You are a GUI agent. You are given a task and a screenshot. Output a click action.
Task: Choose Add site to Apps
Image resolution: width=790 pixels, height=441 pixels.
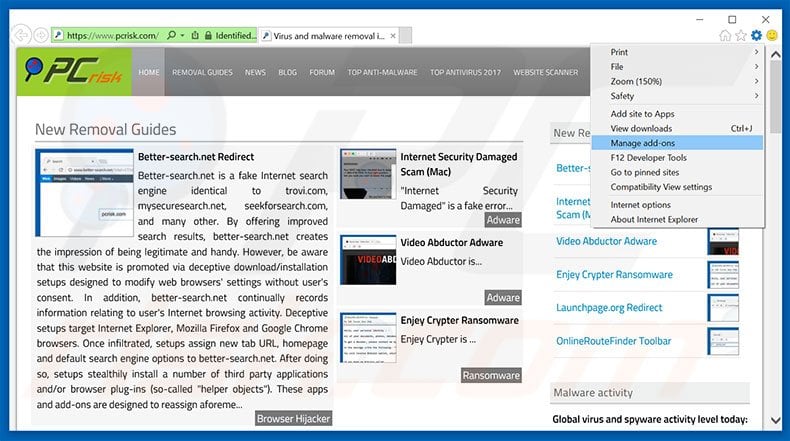coord(677,114)
